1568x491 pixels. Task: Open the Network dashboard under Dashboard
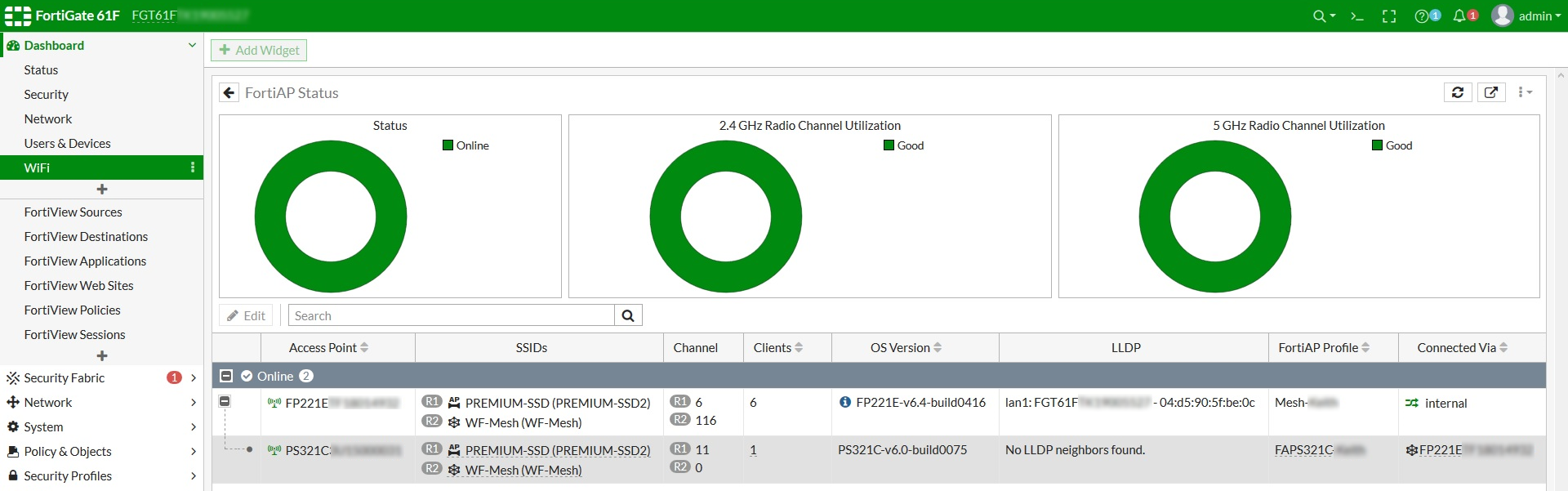48,119
